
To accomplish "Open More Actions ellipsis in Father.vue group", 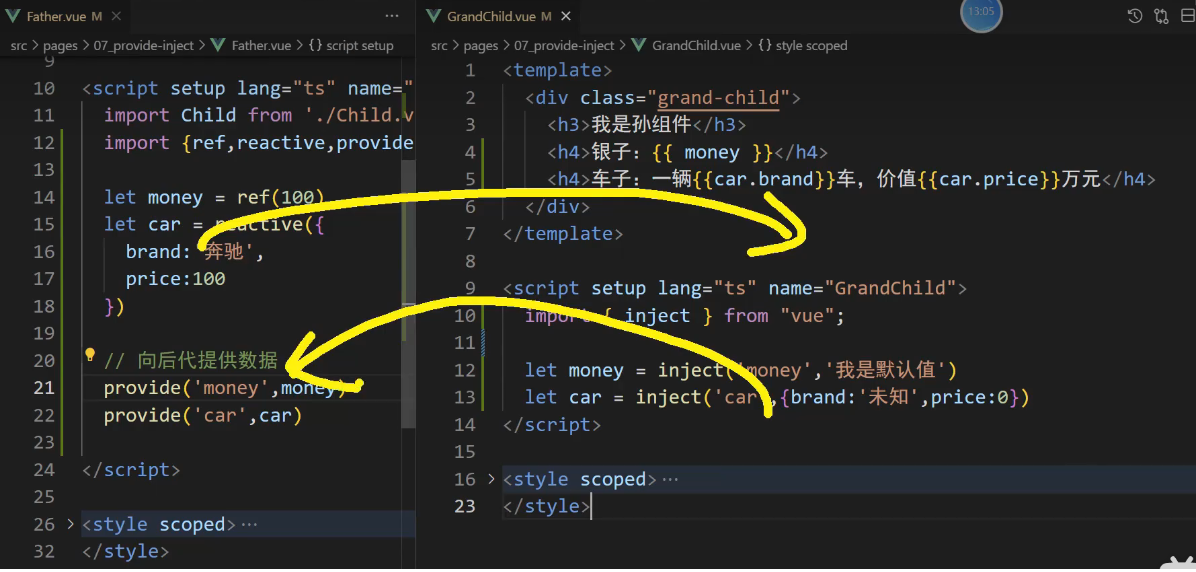I will pyautogui.click(x=392, y=15).
